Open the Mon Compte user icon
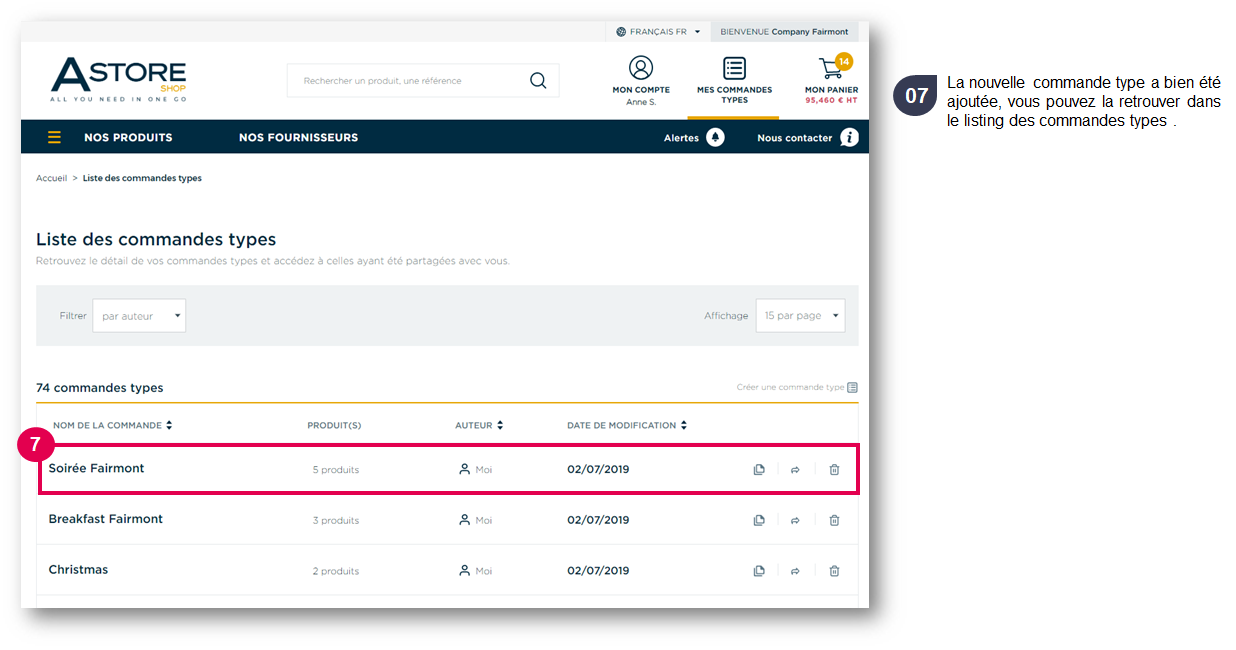The height and width of the screenshot is (650, 1236). coord(641,68)
